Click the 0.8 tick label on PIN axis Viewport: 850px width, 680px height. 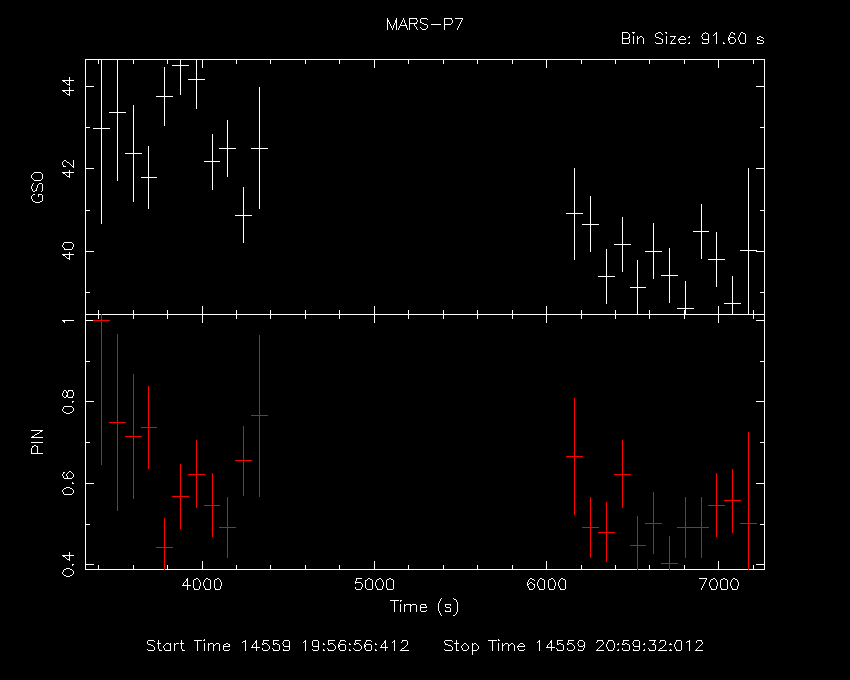coord(68,401)
